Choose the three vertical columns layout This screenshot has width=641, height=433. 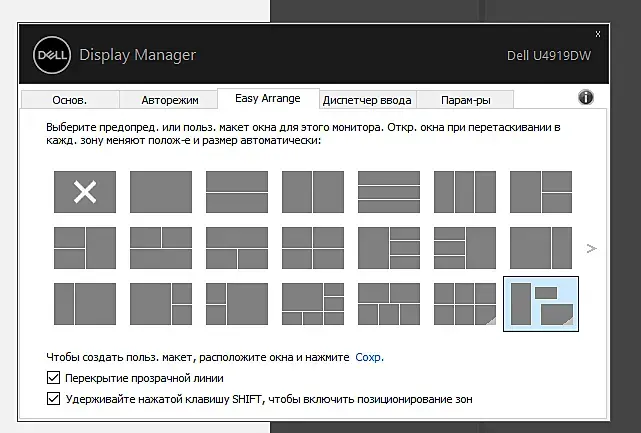click(465, 192)
